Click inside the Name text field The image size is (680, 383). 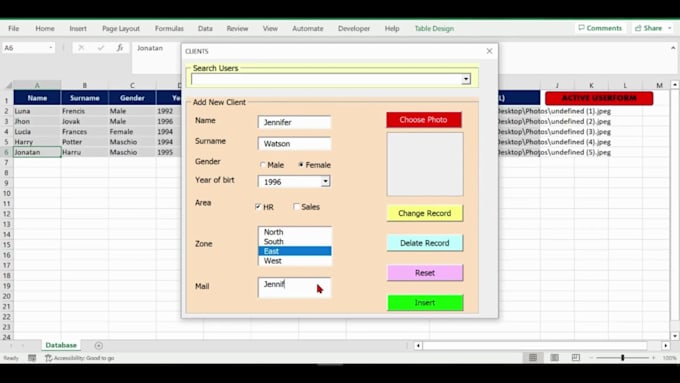click(294, 122)
